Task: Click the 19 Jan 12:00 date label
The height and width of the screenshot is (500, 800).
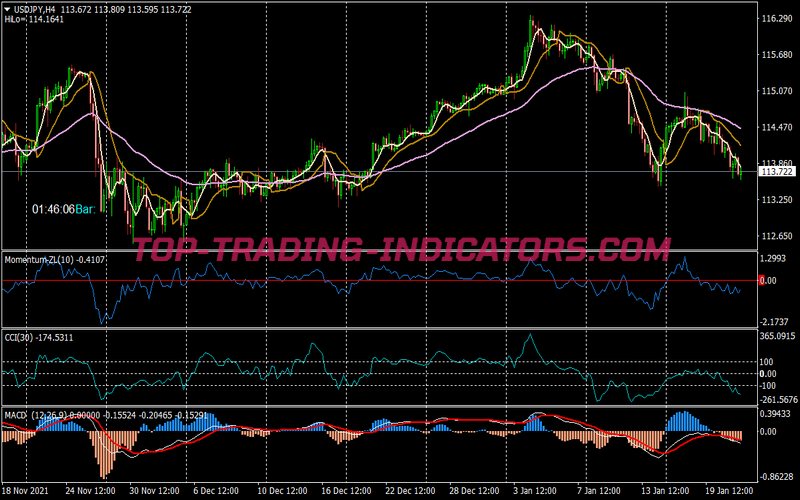Action: [x=730, y=491]
